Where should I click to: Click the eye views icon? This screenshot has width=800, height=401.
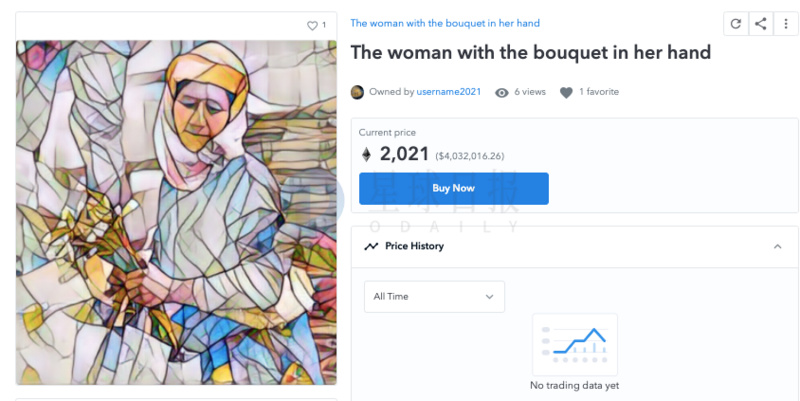tap(502, 92)
